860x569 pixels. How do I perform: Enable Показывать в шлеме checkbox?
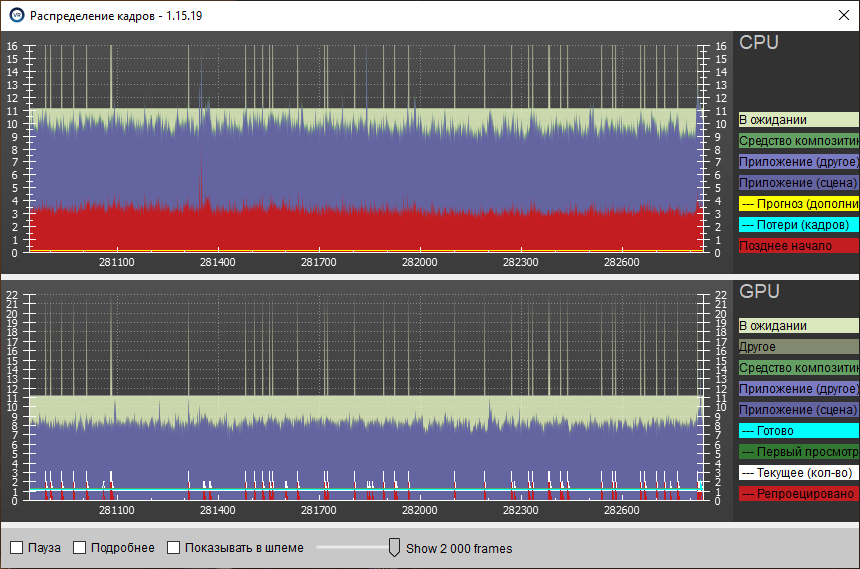pyautogui.click(x=173, y=548)
